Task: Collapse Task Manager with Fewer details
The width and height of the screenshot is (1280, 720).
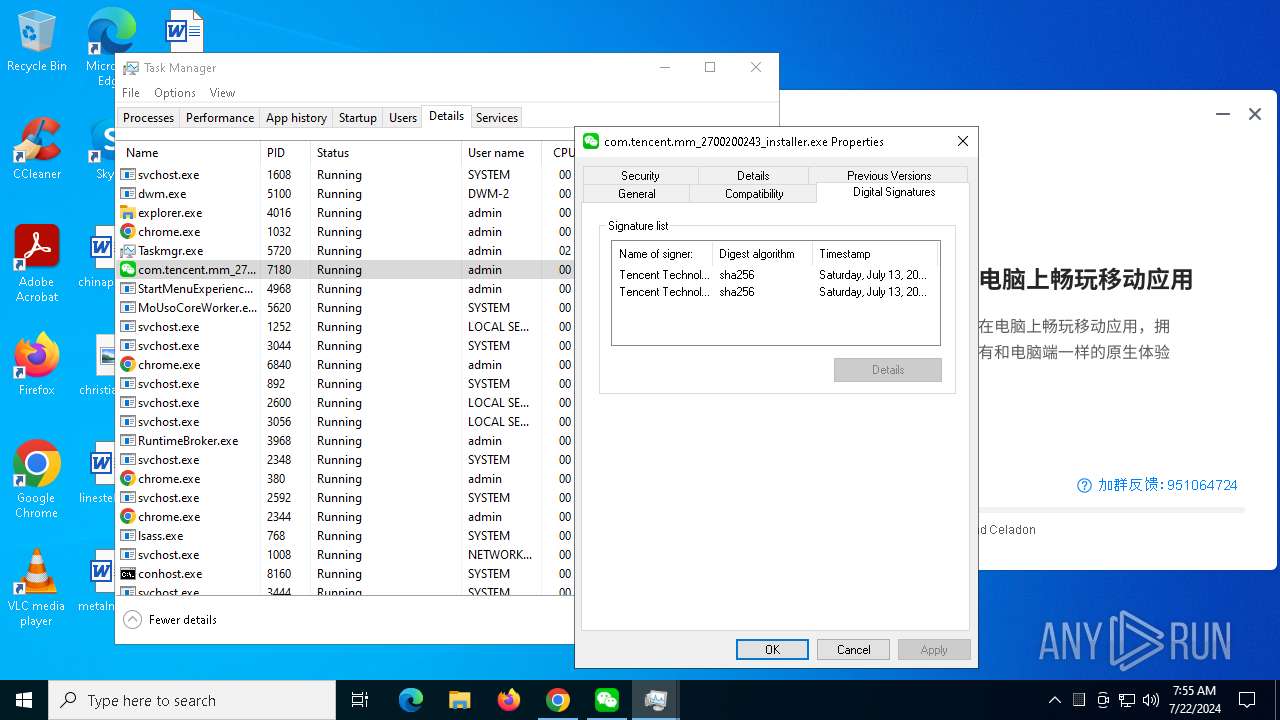Action: tap(170, 620)
